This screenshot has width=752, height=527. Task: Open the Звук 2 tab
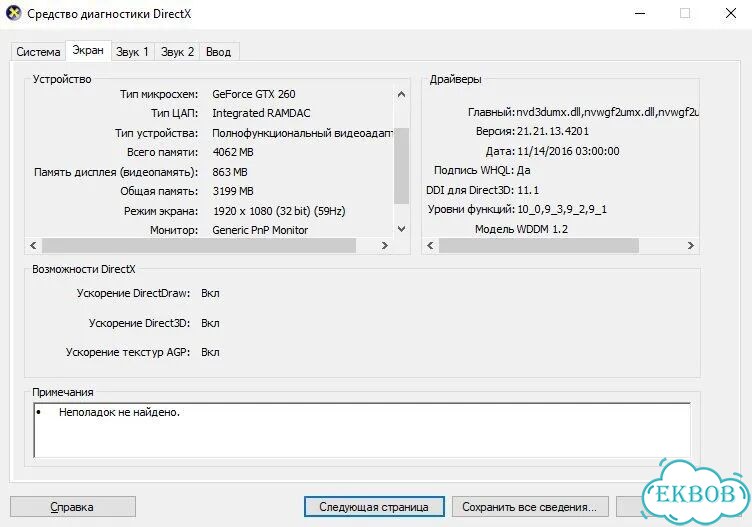tap(177, 52)
